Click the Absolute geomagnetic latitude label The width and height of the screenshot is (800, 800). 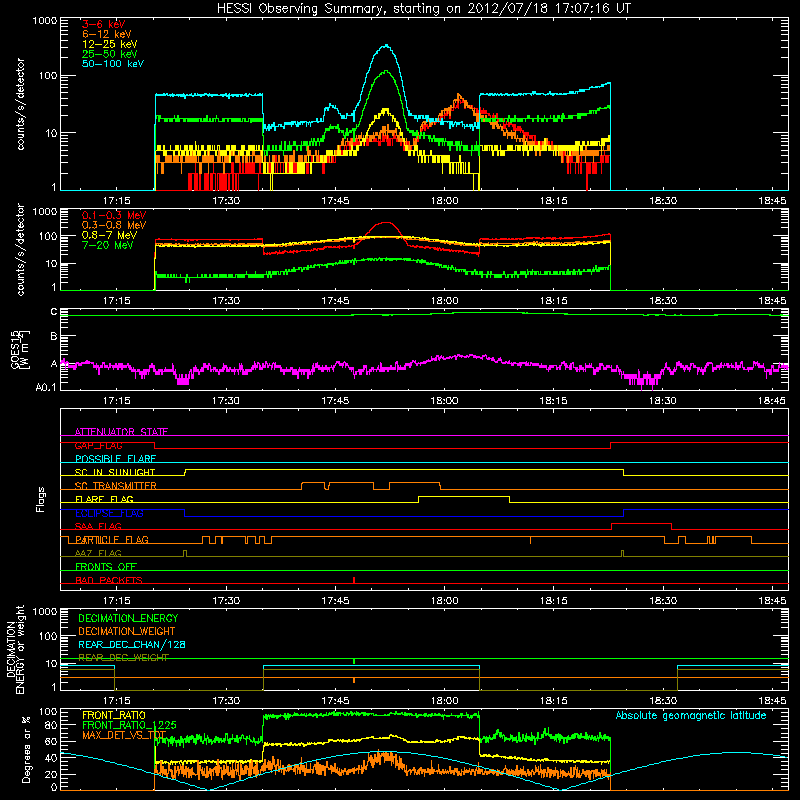[x=691, y=715]
